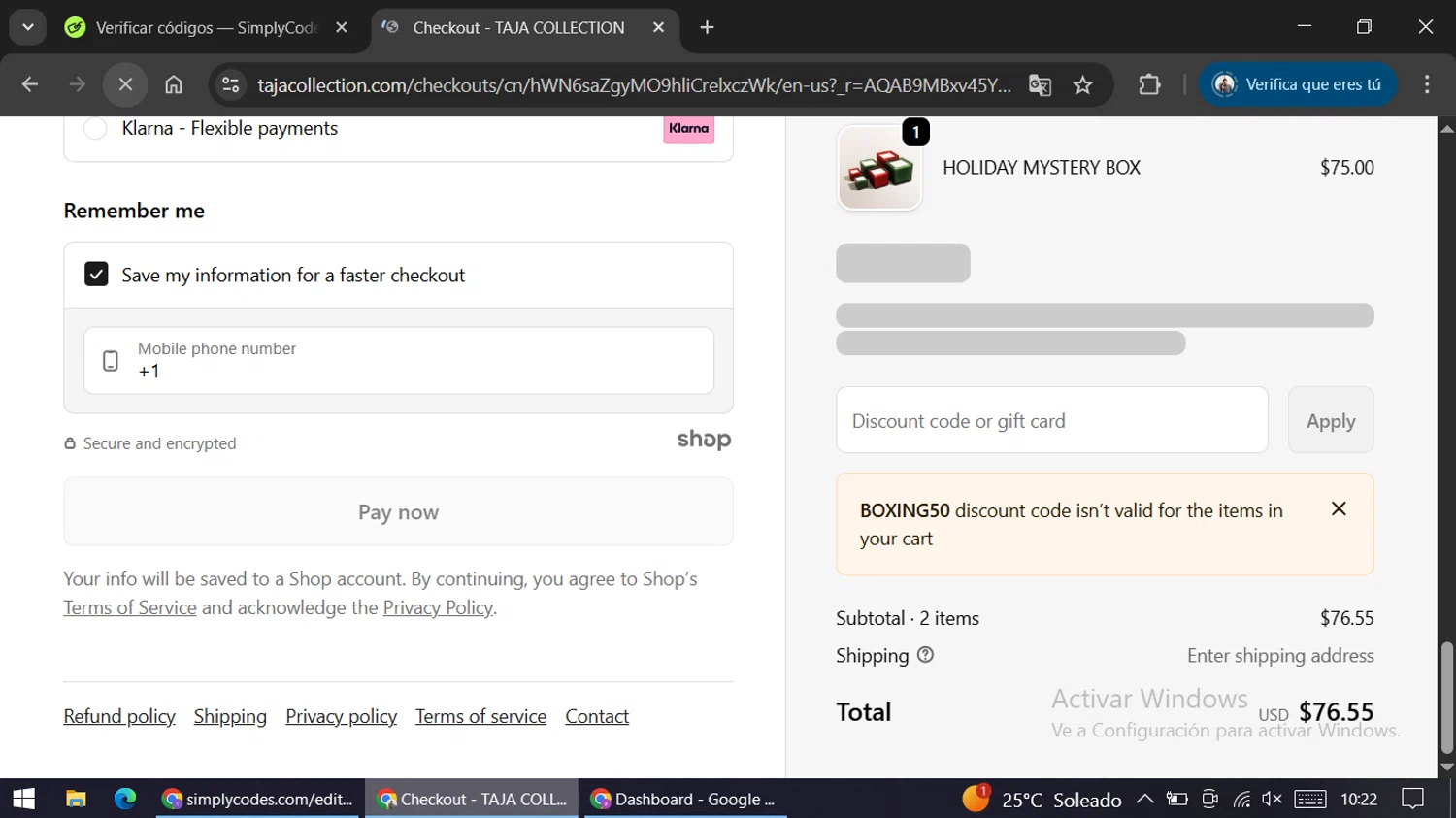This screenshot has width=1456, height=818.
Task: Click Verifica que eres tú profile button
Action: coord(1298,84)
